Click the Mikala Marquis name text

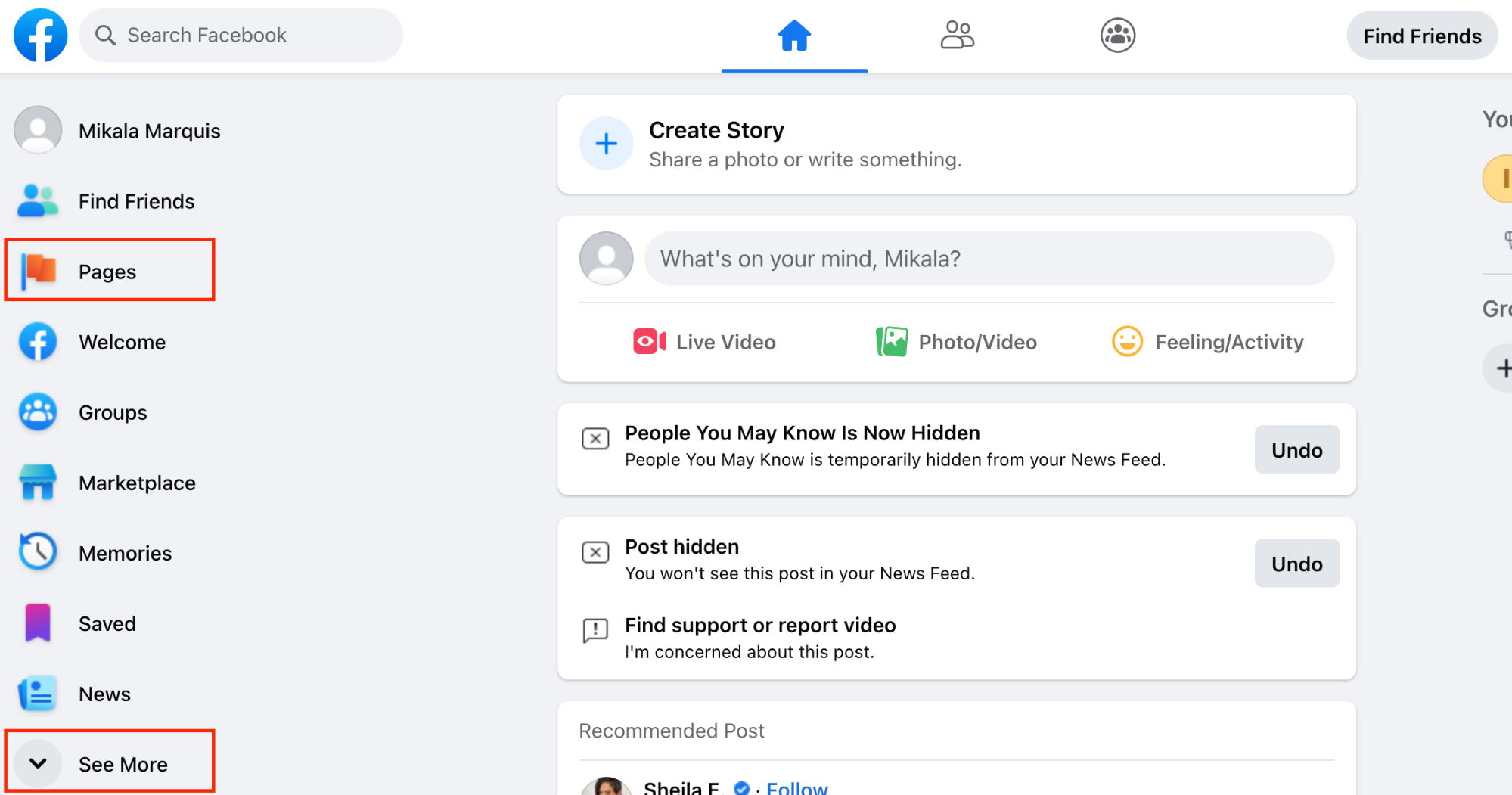point(150,131)
